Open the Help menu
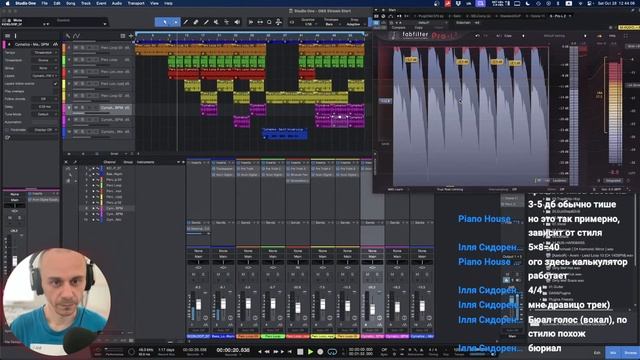The height and width of the screenshot is (360, 640). tap(168, 3)
